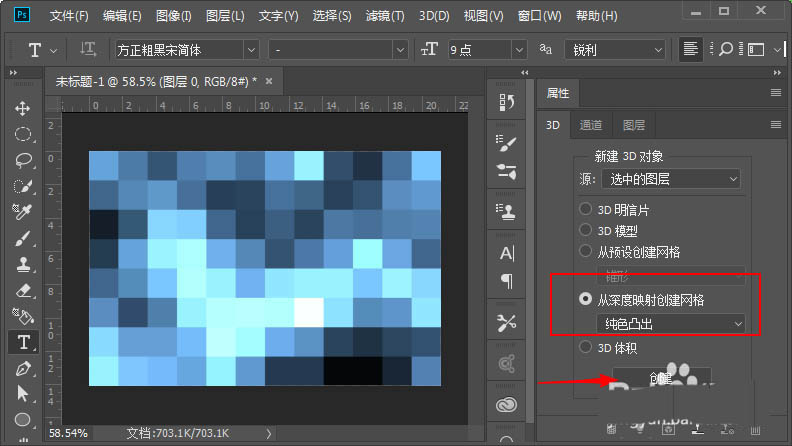The width and height of the screenshot is (792, 446).
Task: Open the 窗口(W) menu
Action: pyautogui.click(x=539, y=16)
